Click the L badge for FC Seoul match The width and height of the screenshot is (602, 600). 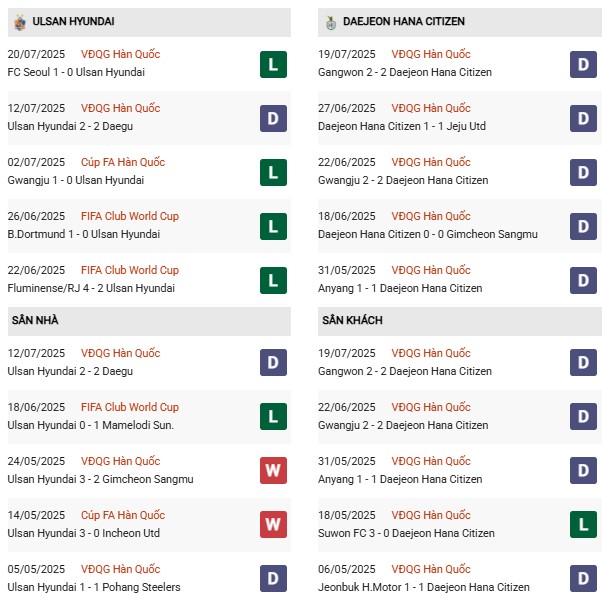point(272,65)
